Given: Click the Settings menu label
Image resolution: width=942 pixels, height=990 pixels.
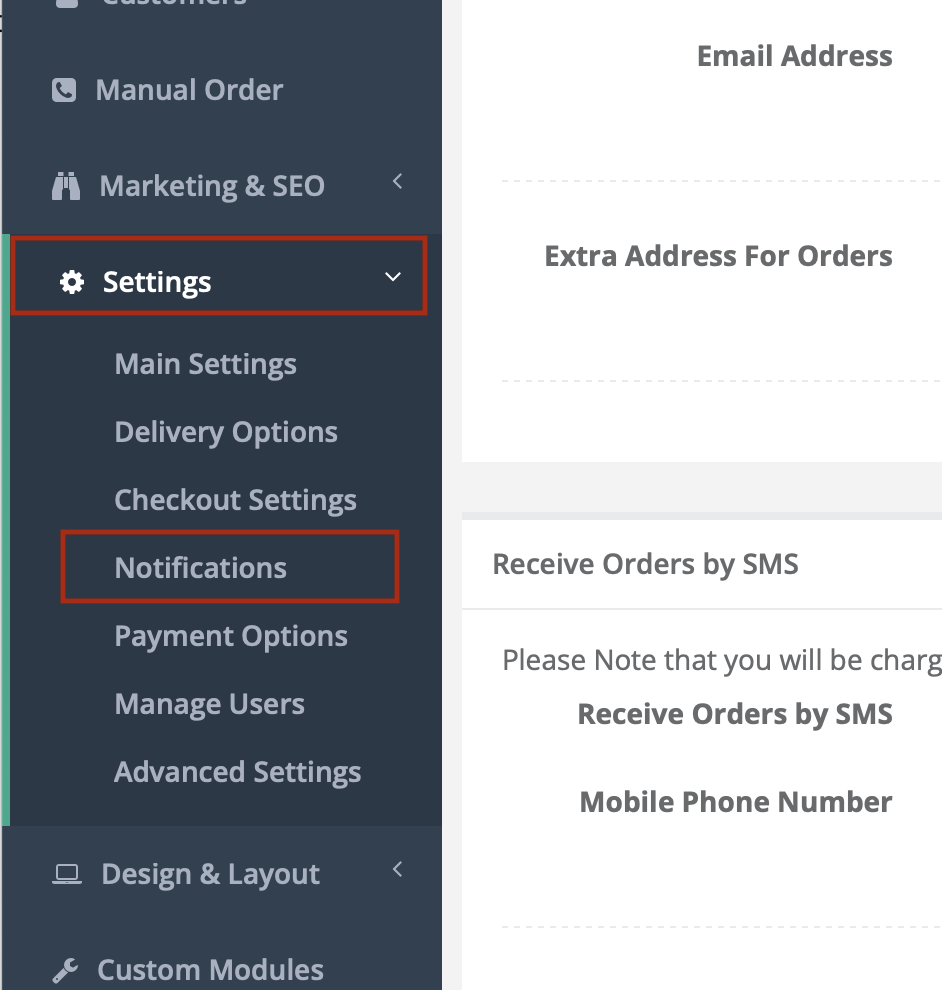Looking at the screenshot, I should coord(157,282).
